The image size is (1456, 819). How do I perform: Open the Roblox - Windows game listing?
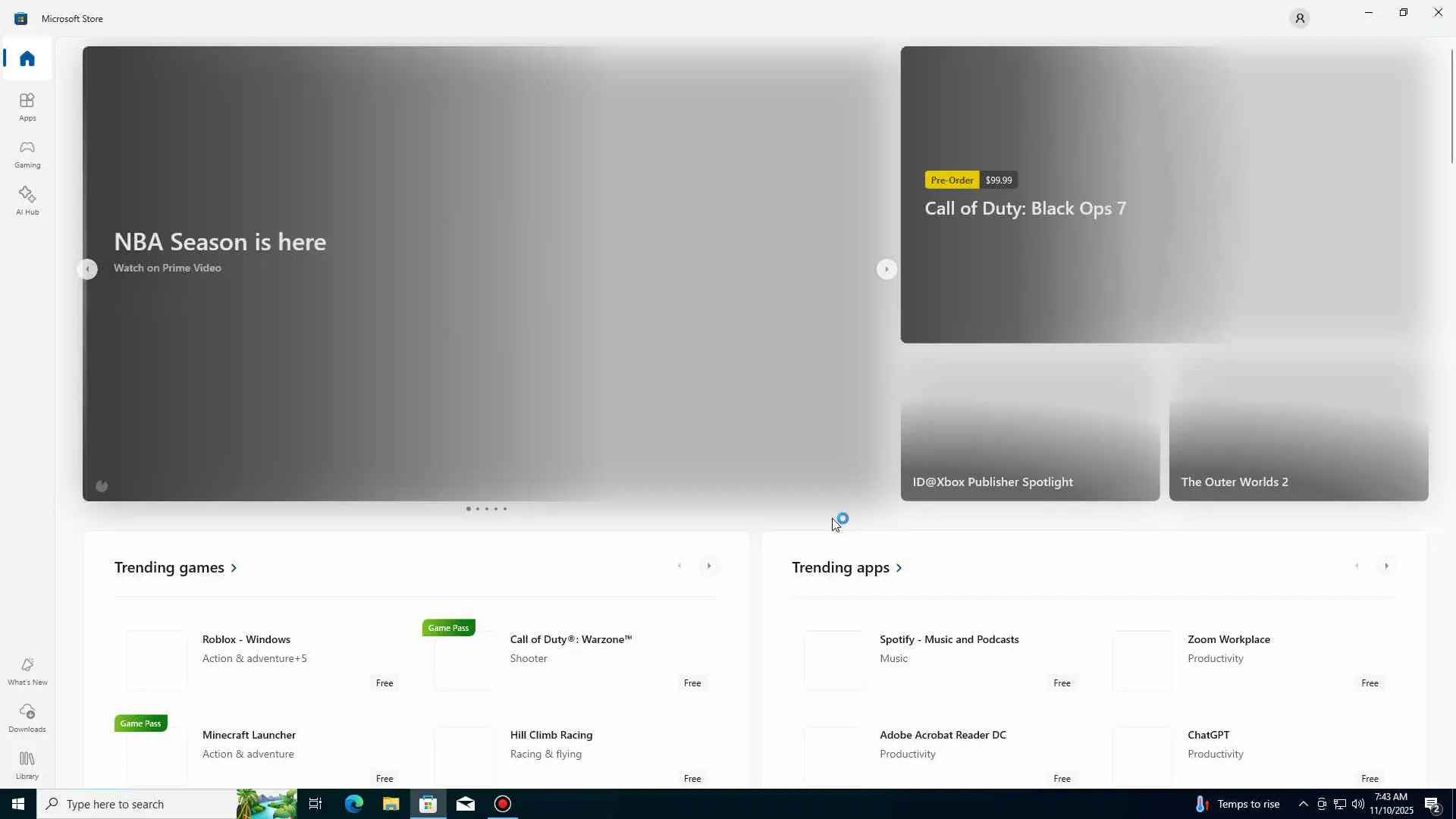[x=246, y=639]
